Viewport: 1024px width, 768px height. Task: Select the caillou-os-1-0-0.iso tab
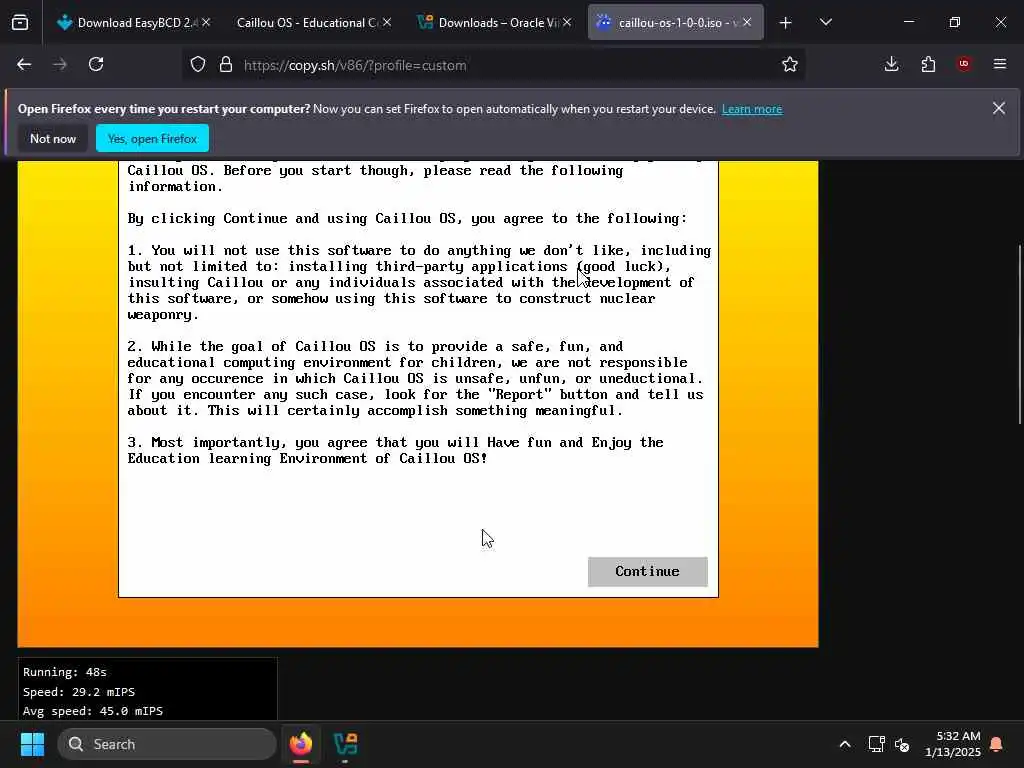click(x=676, y=23)
